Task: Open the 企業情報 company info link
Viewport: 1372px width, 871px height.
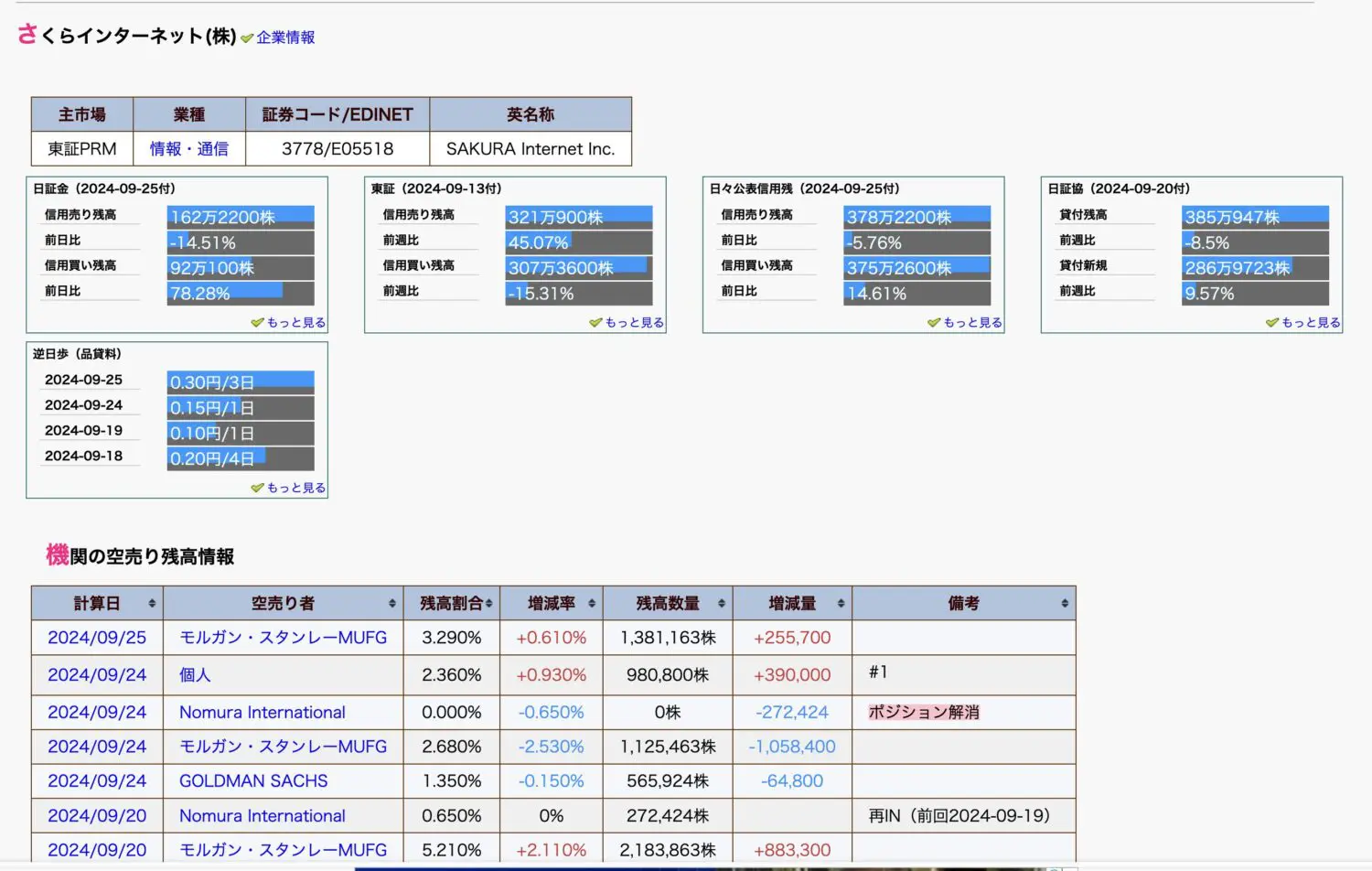Action: [285, 38]
